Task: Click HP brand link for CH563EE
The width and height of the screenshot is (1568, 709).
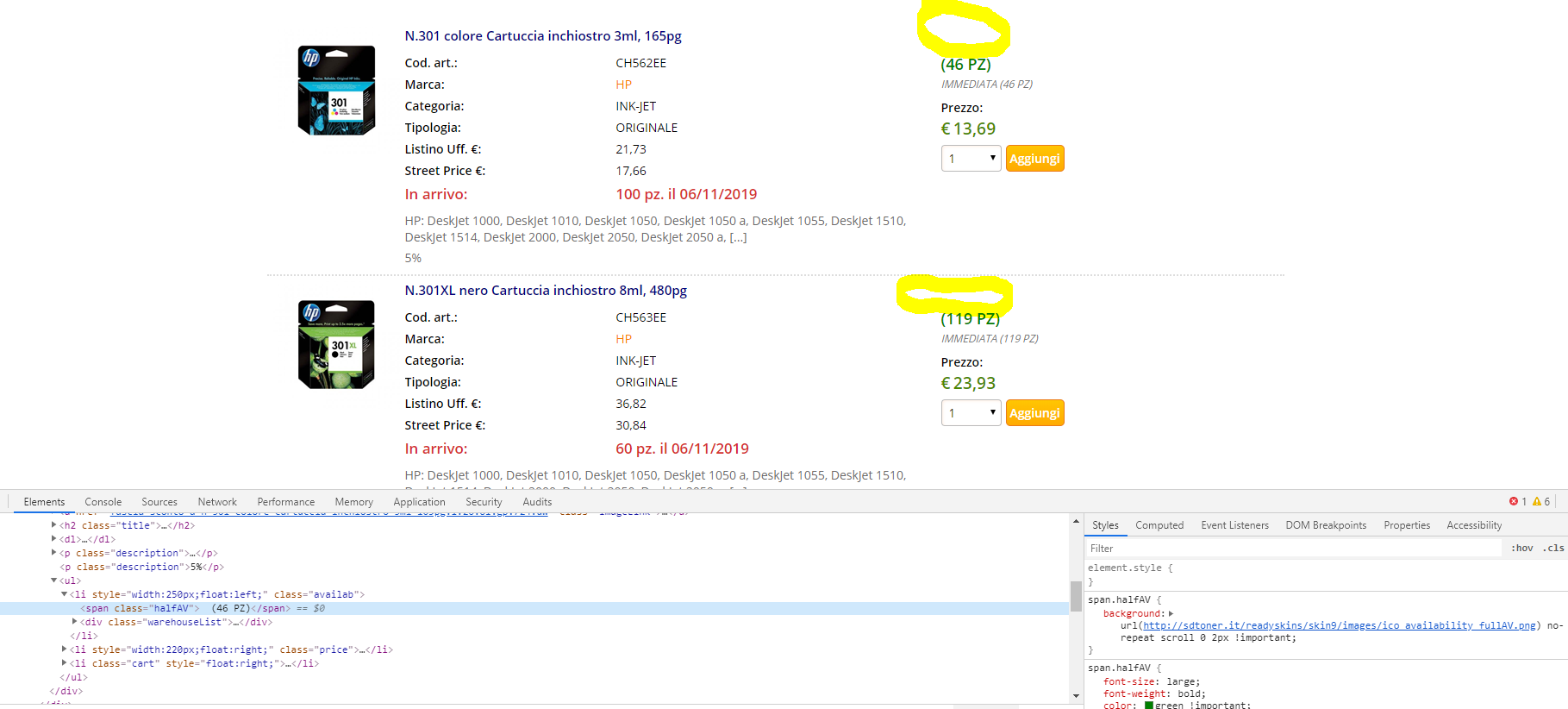Action: click(x=623, y=339)
